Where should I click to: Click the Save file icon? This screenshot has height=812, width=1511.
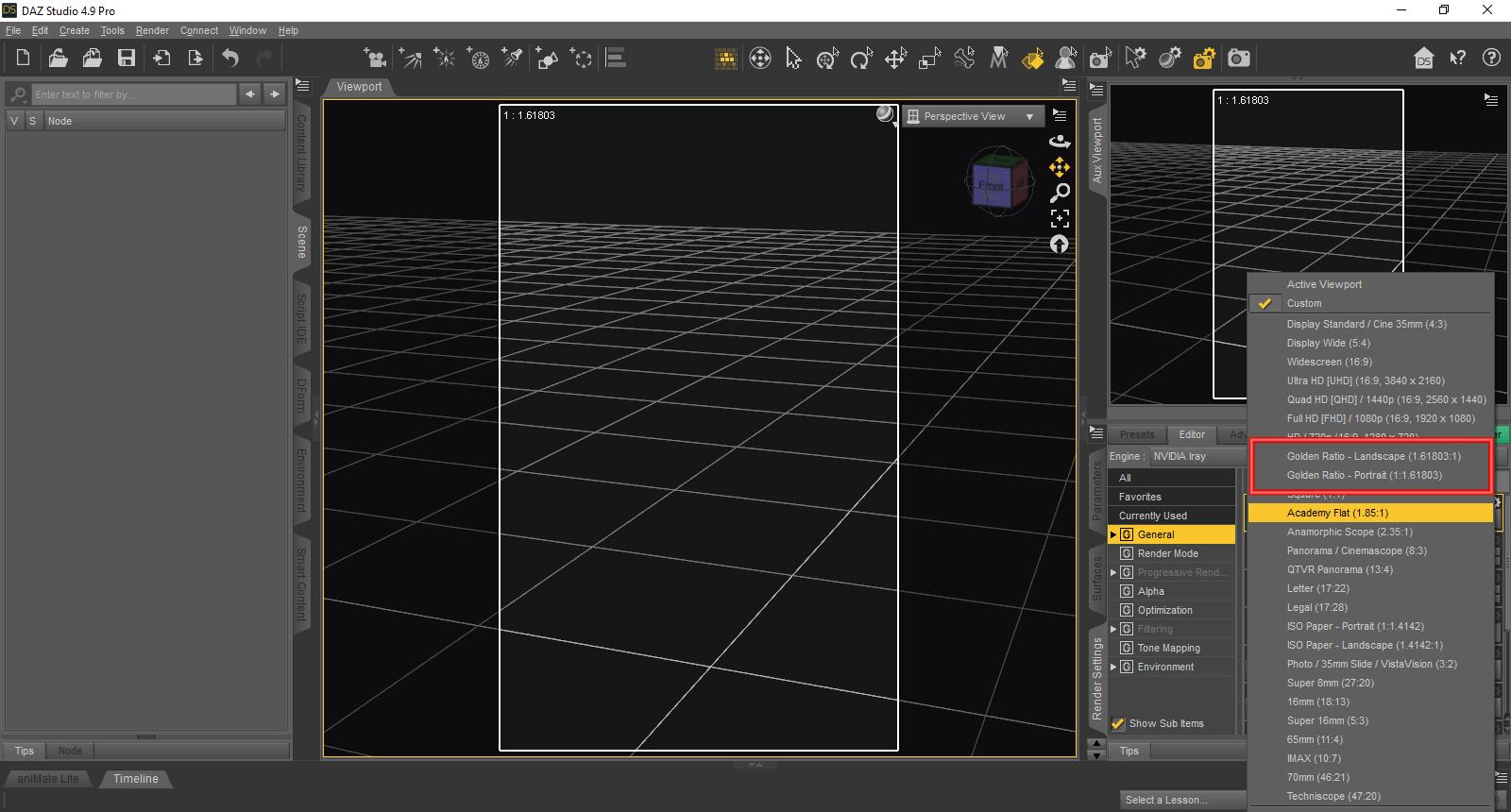126,59
